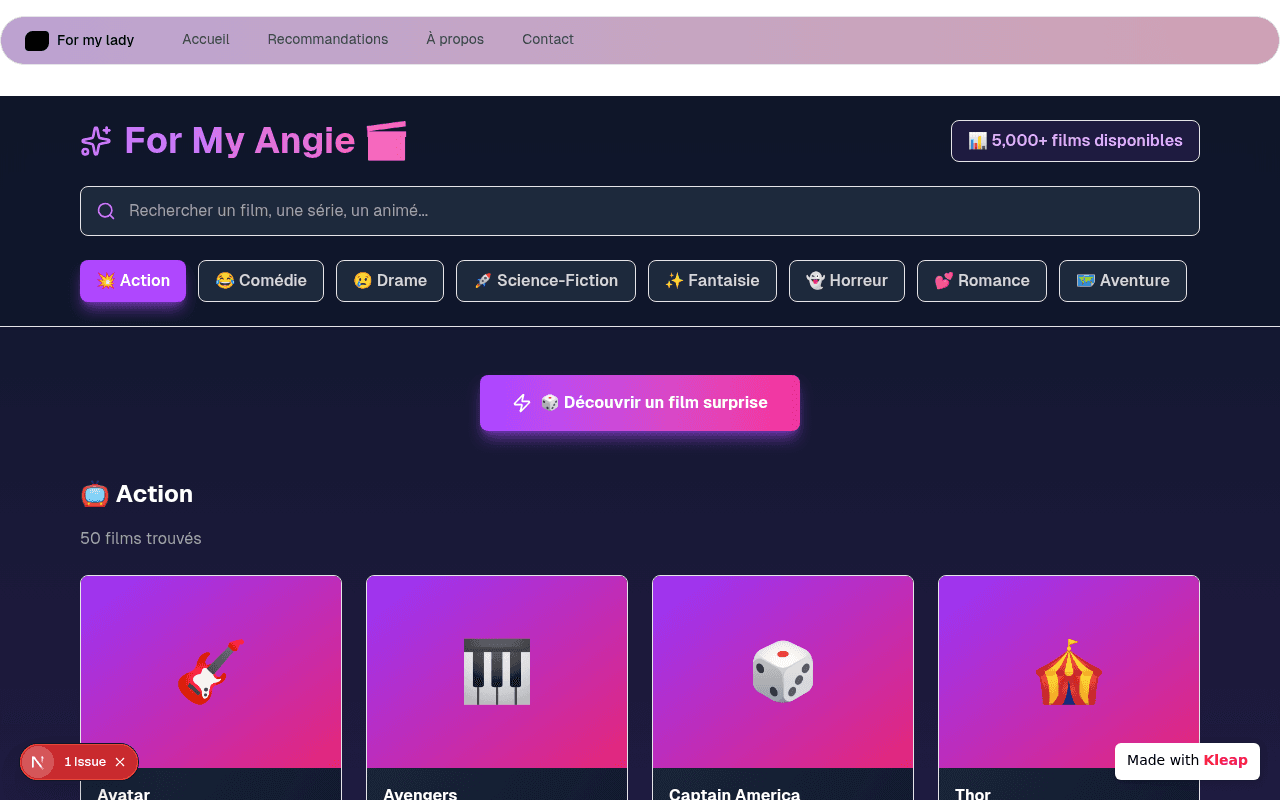Click the black logo icon beside For my lady

(37, 40)
